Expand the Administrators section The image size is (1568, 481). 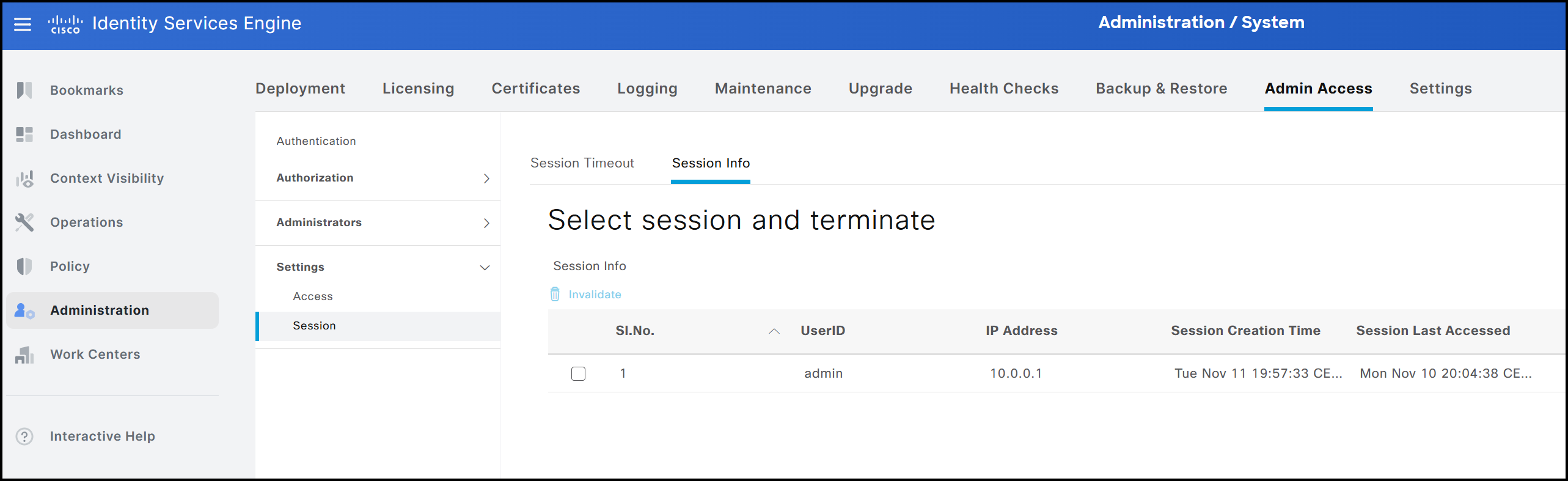[x=486, y=223]
